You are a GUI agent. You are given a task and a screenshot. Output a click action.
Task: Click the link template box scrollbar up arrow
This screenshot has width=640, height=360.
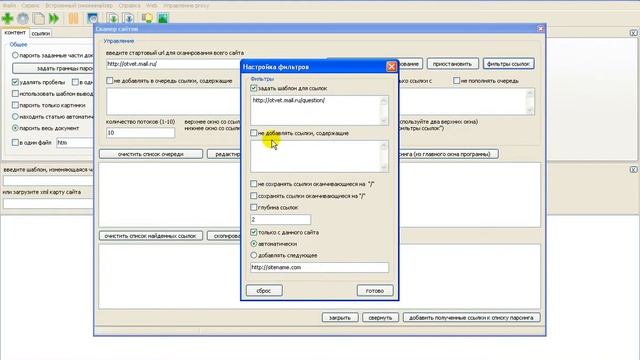[384, 100]
